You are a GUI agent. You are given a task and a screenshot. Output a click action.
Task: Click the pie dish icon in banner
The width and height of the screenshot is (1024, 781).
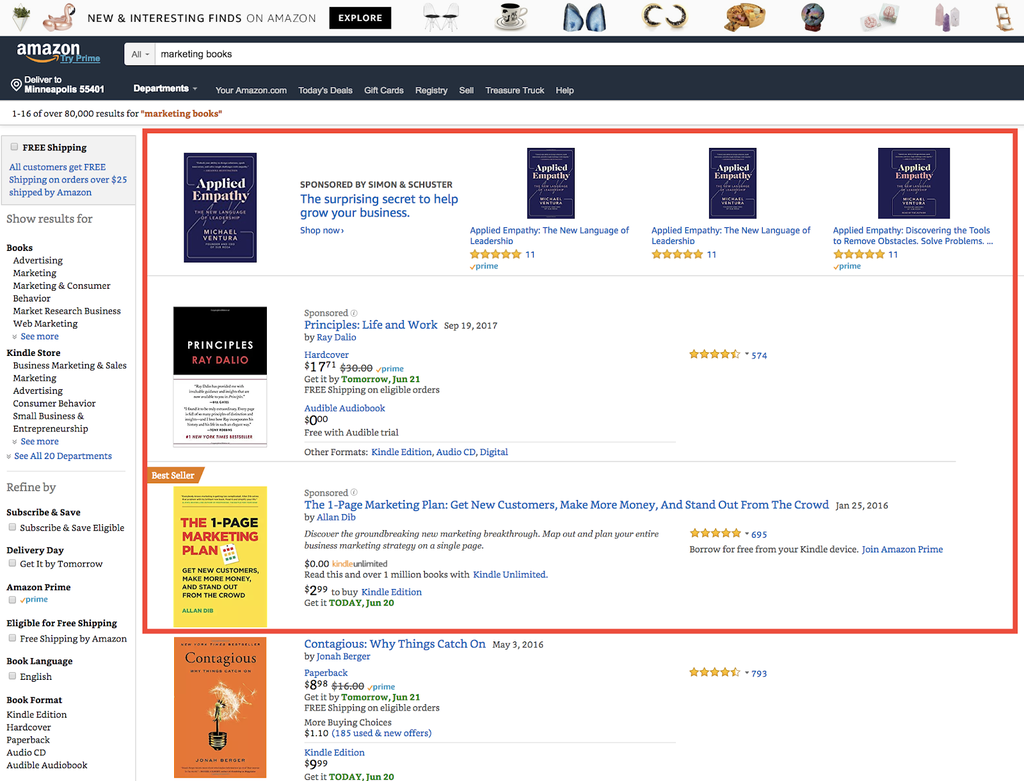[744, 17]
